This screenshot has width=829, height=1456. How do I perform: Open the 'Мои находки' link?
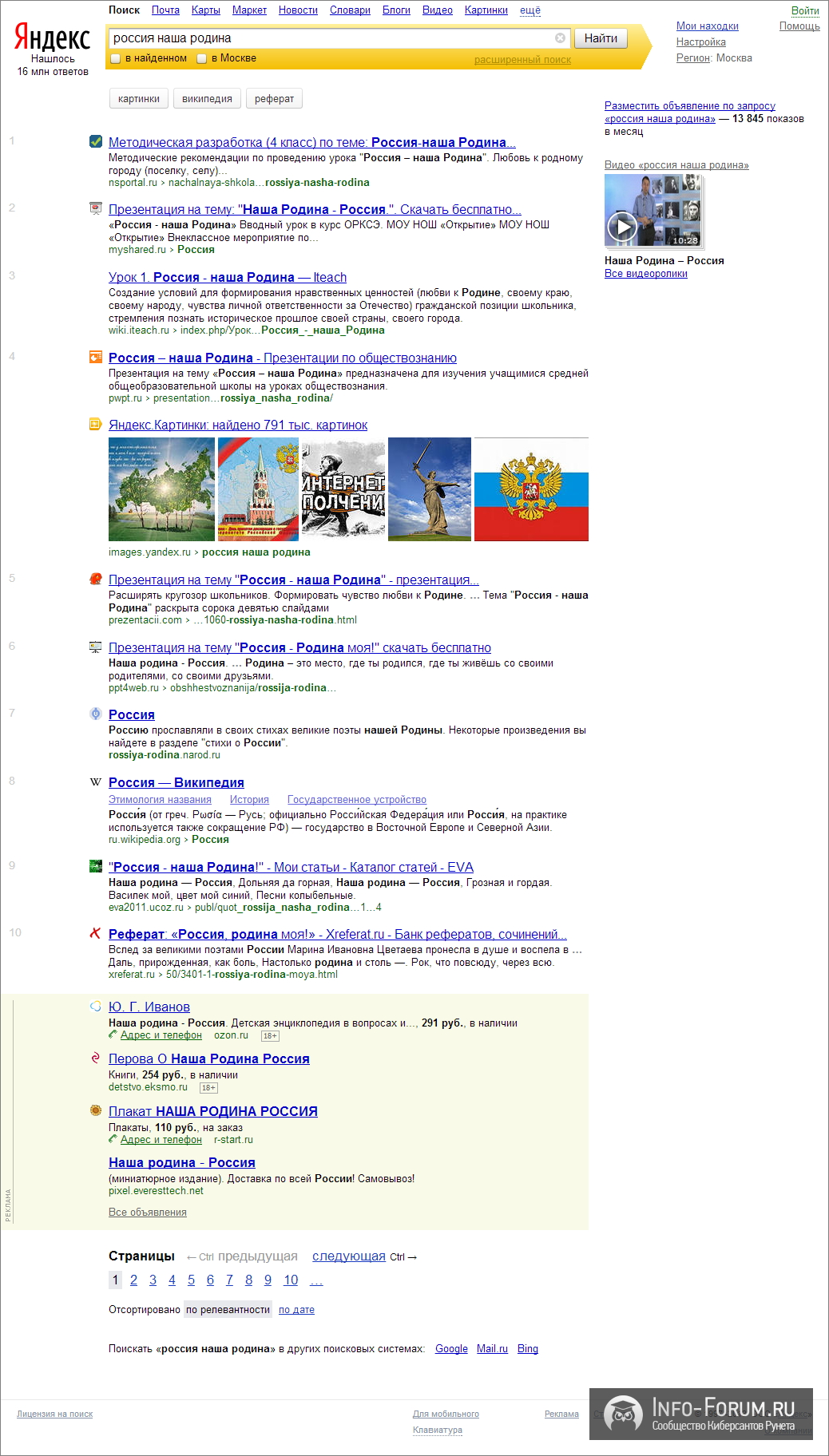[708, 26]
